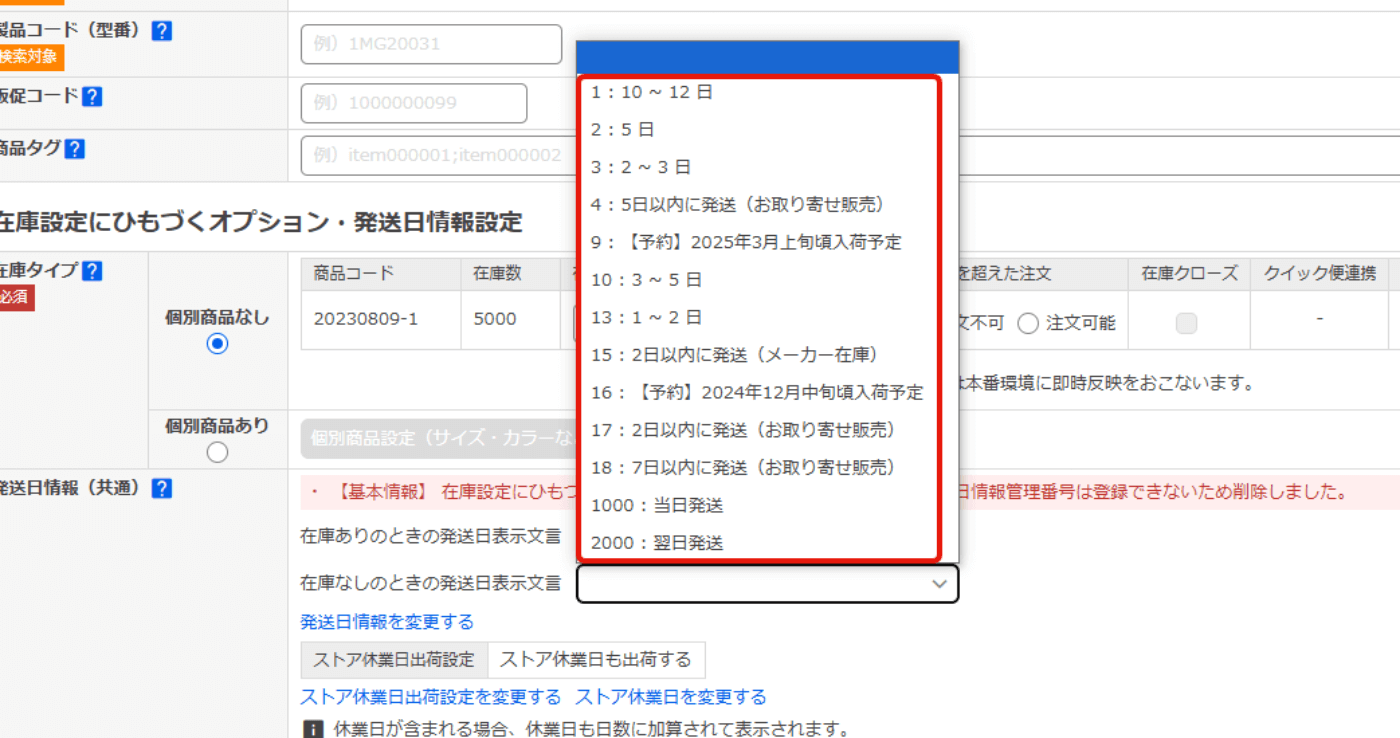Image resolution: width=1400 pixels, height=738 pixels.
Task: Open help icon beside 販促コード
Action: (x=92, y=97)
